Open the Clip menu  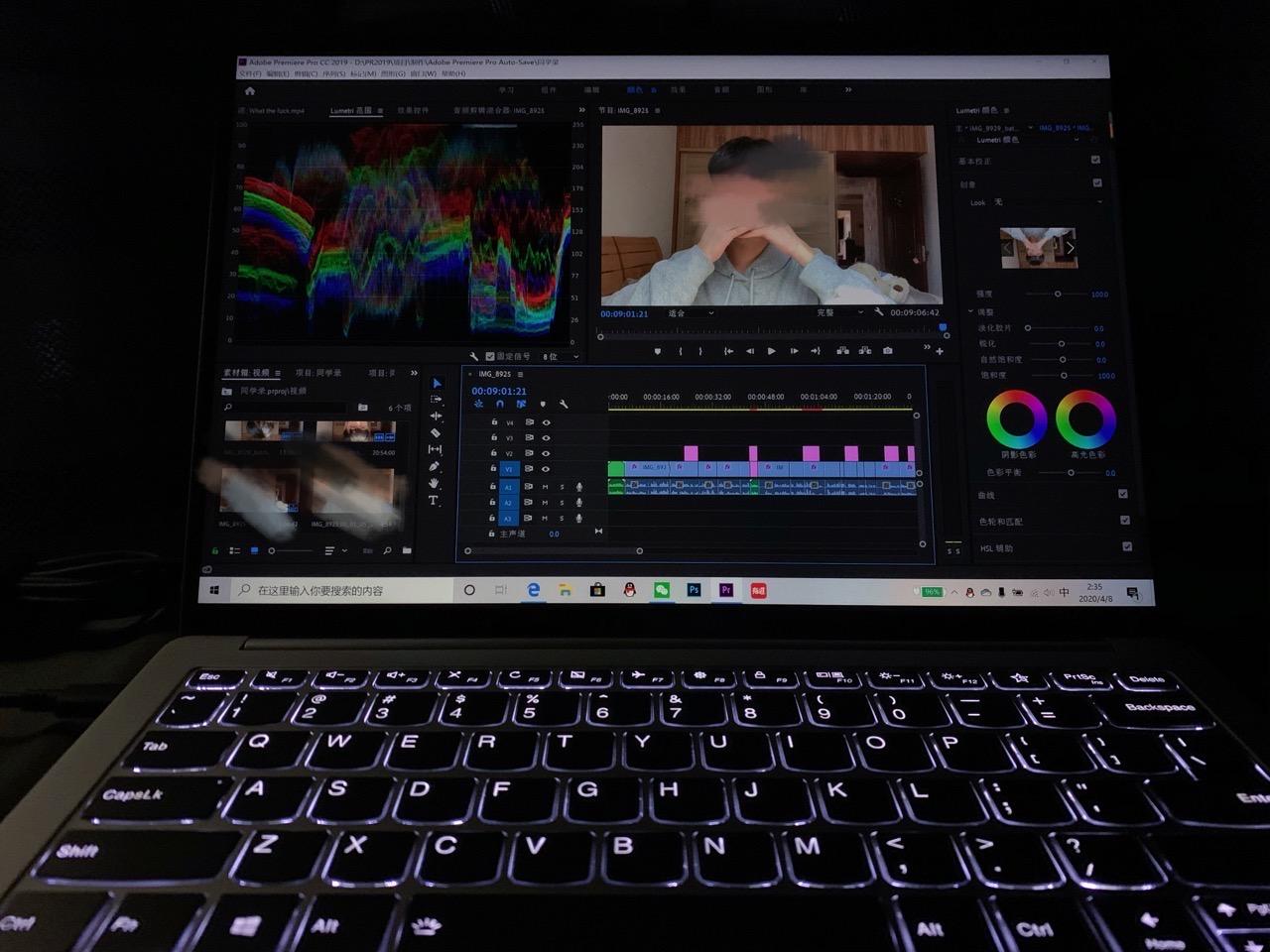point(305,73)
